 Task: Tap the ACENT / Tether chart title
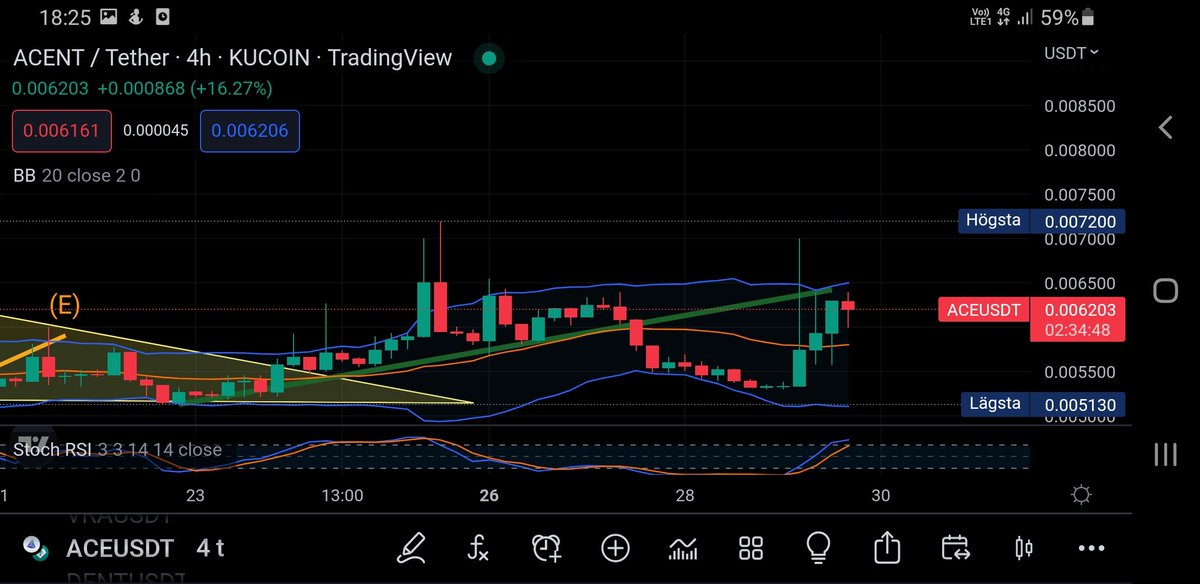[x=232, y=58]
